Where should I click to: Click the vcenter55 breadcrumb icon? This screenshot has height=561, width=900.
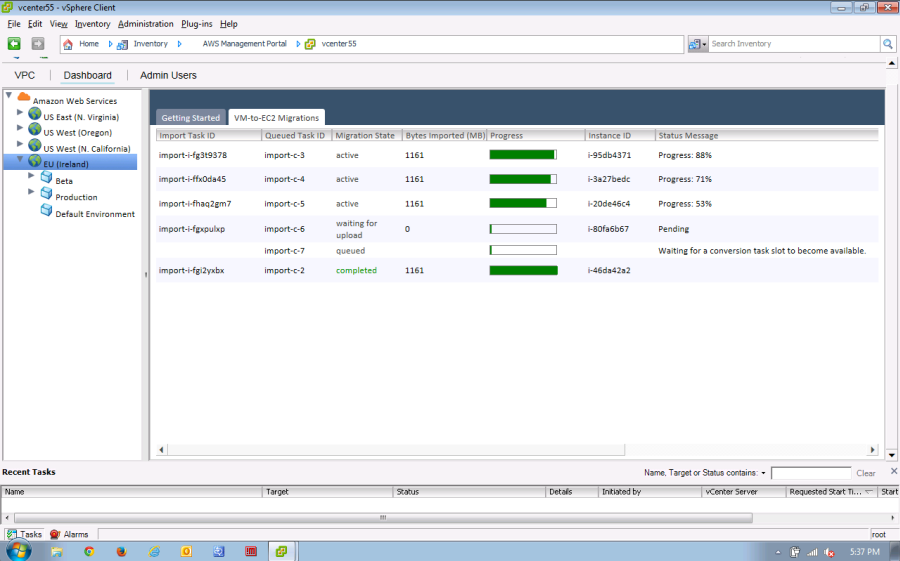coord(310,44)
